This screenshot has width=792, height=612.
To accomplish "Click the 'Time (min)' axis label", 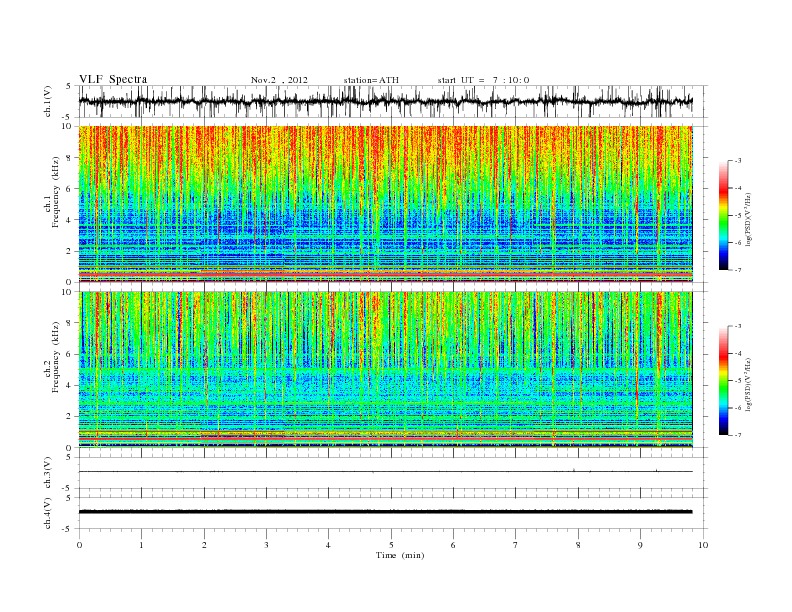I will click(400, 555).
